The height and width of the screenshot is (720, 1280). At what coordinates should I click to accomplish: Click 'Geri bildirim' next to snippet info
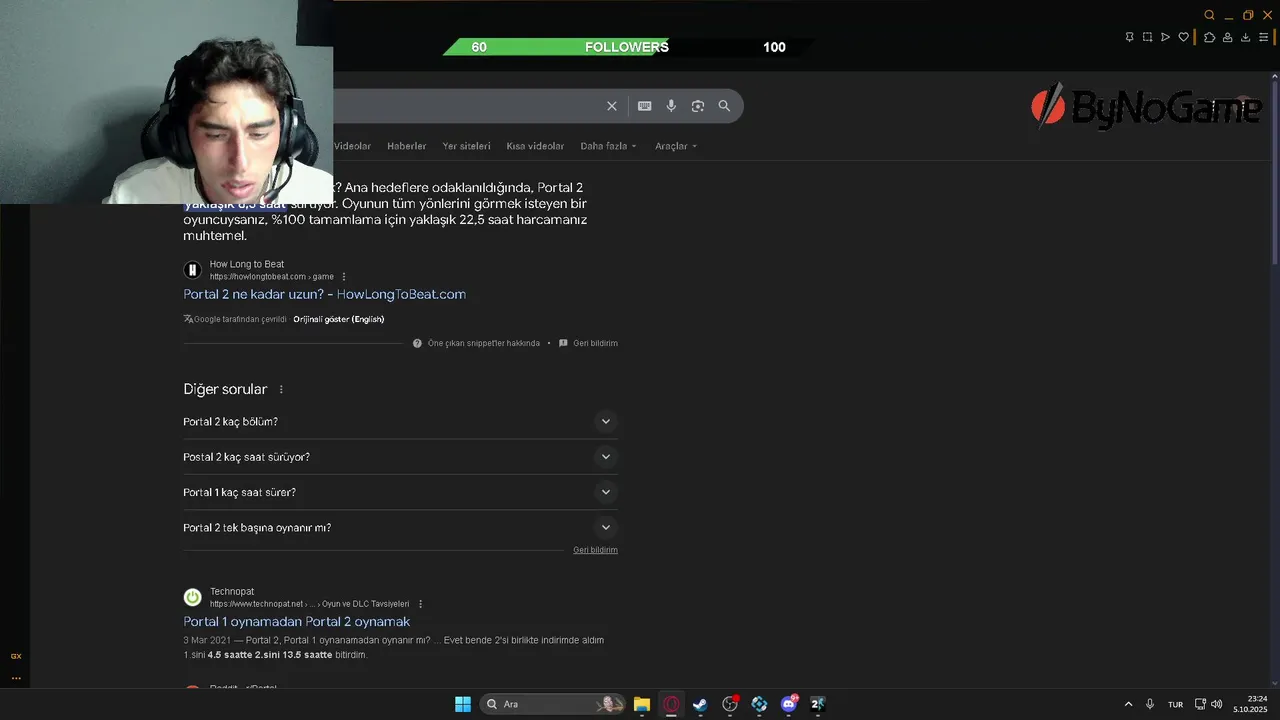point(595,343)
